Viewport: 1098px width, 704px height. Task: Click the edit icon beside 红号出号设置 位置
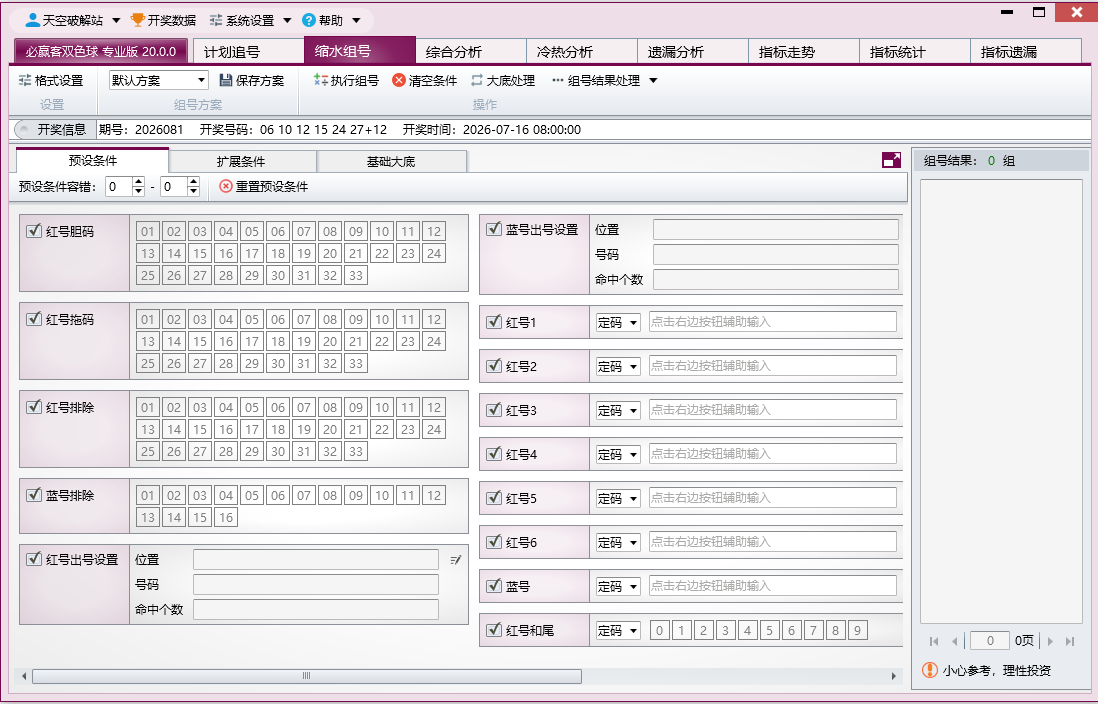click(456, 560)
